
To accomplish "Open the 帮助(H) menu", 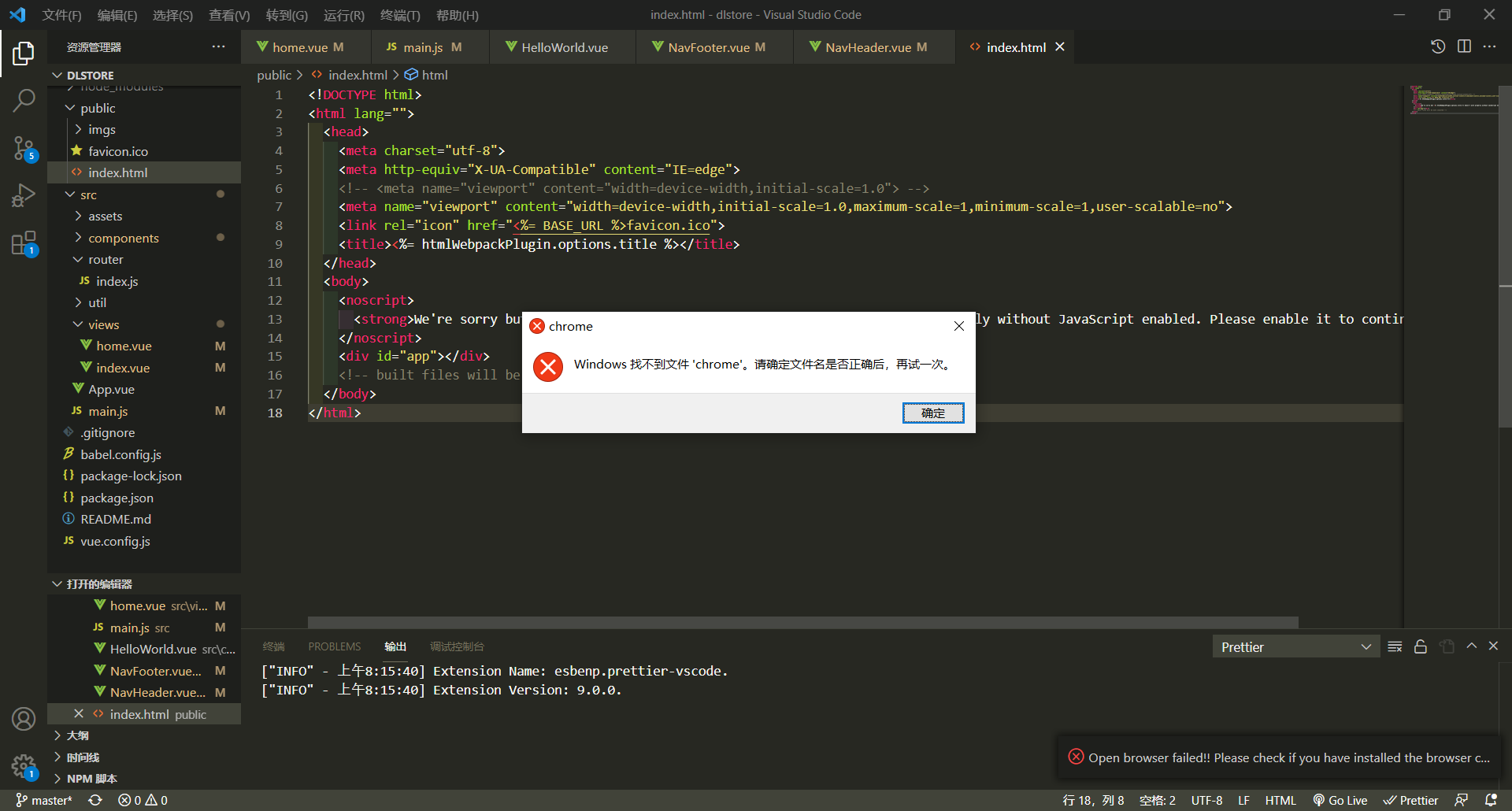I will [x=458, y=15].
